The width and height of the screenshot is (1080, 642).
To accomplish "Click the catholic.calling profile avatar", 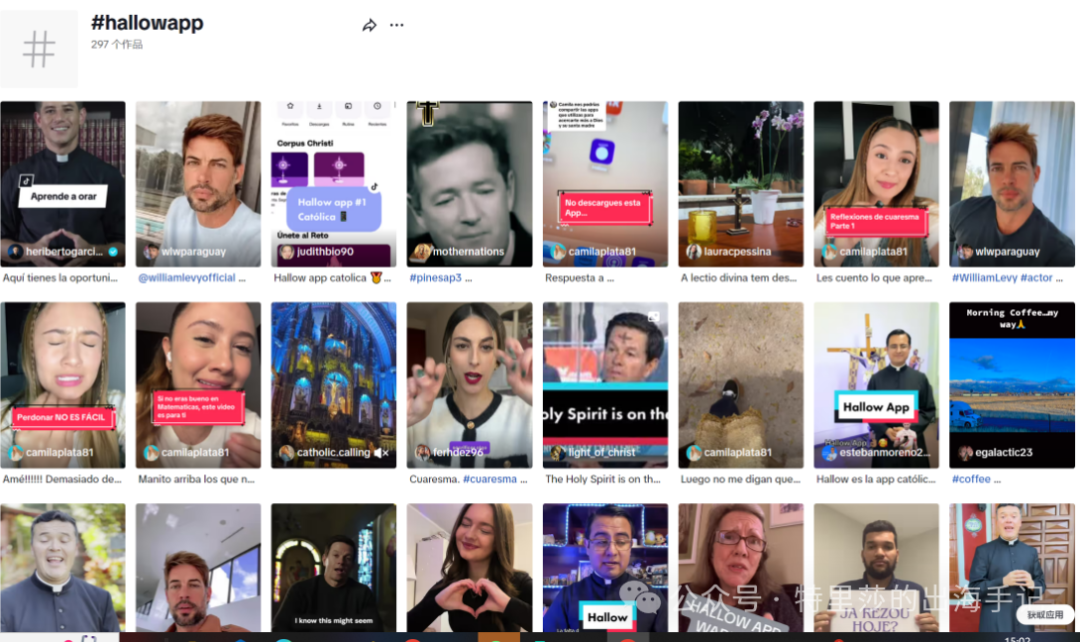I will (287, 453).
